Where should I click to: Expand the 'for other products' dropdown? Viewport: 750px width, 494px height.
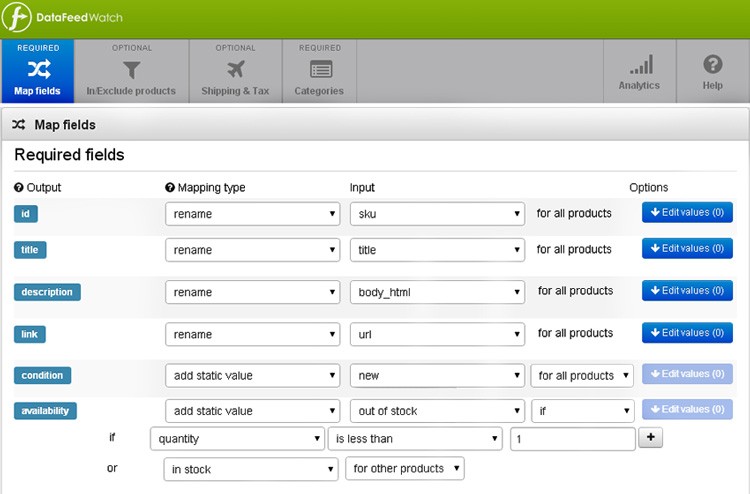[405, 468]
